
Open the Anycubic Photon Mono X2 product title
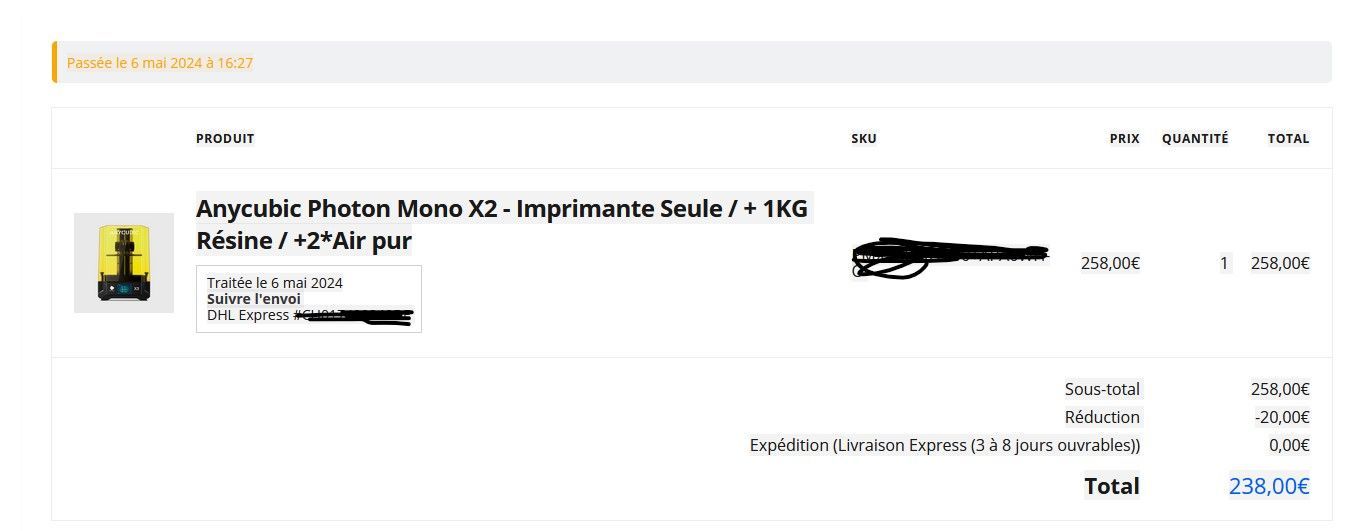(501, 224)
